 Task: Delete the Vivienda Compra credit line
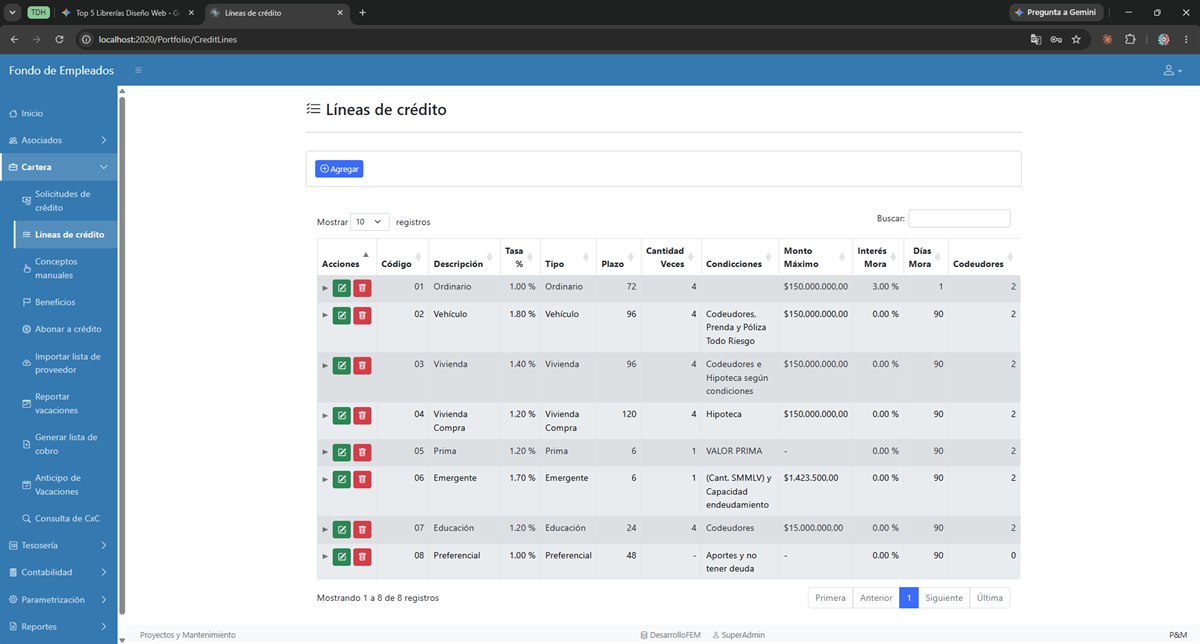[x=362, y=415]
